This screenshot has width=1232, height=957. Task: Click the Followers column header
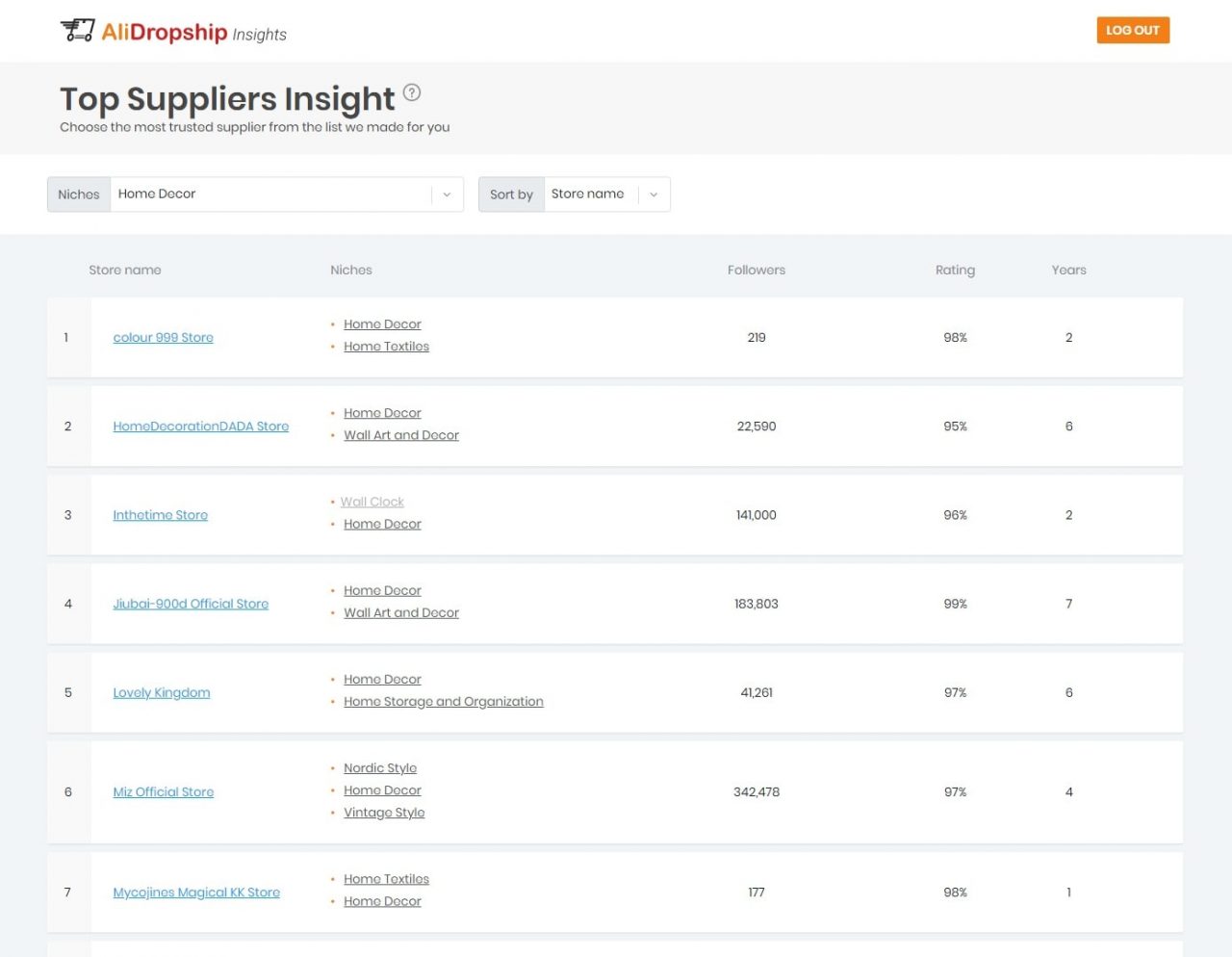pyautogui.click(x=756, y=271)
